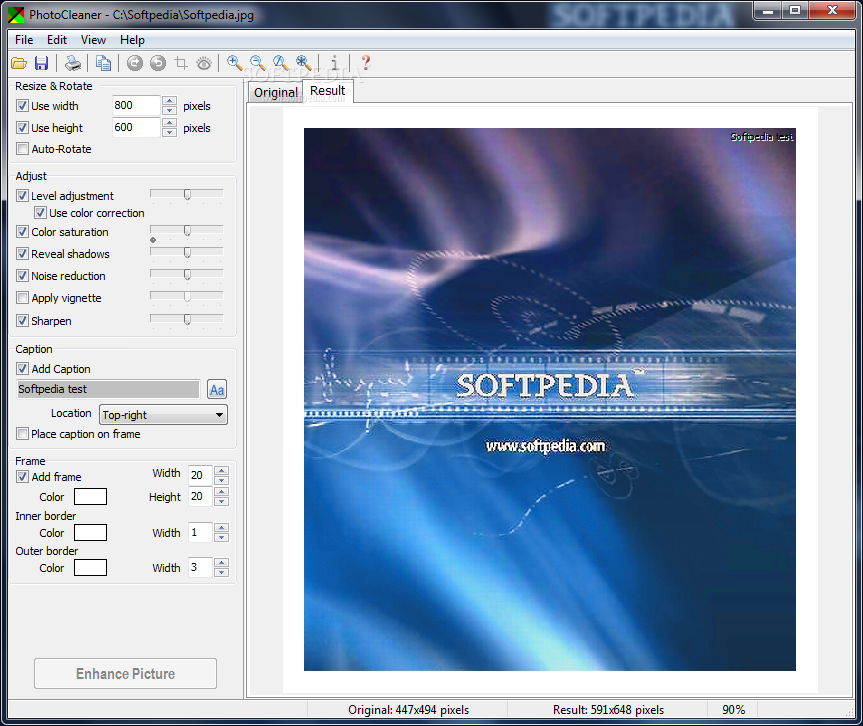Decrease the Use height value with the down arrow
The image size is (863, 726).
coord(170,132)
